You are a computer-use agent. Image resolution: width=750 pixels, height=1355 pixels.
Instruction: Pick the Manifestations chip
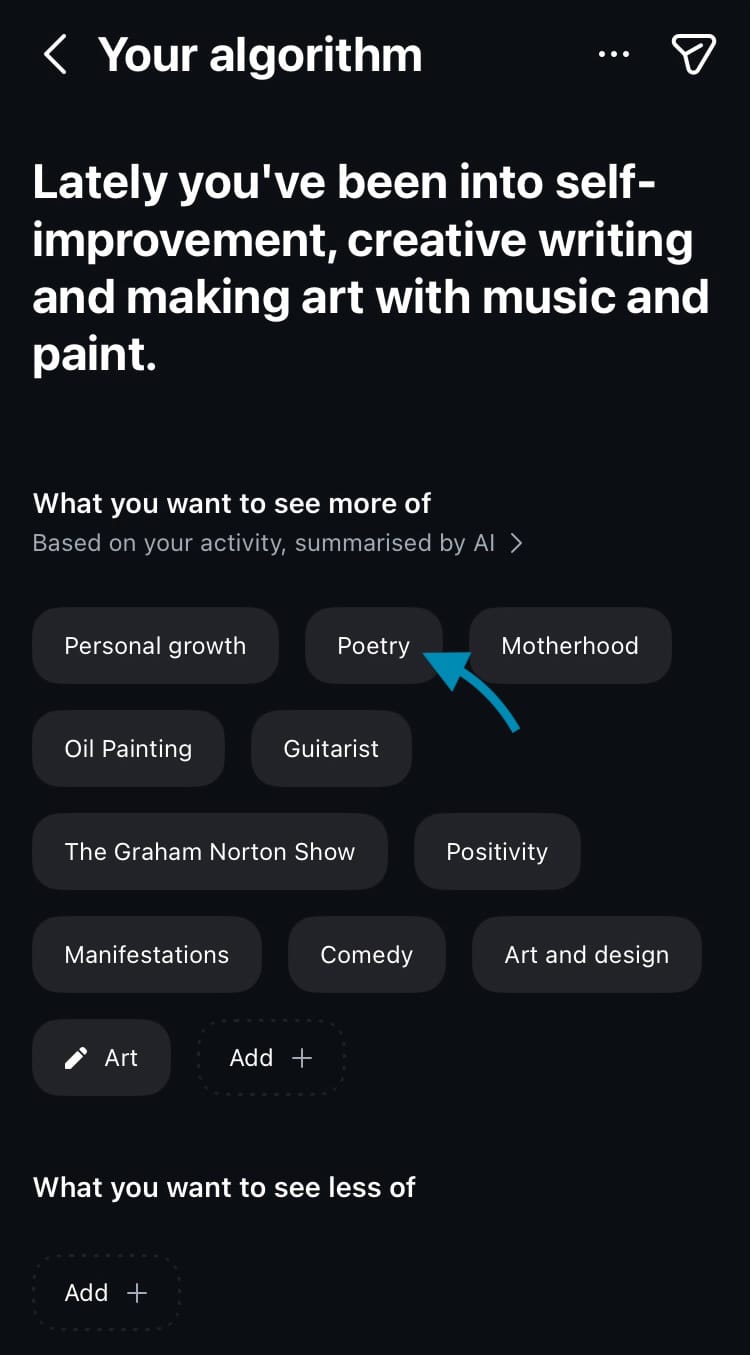(146, 955)
